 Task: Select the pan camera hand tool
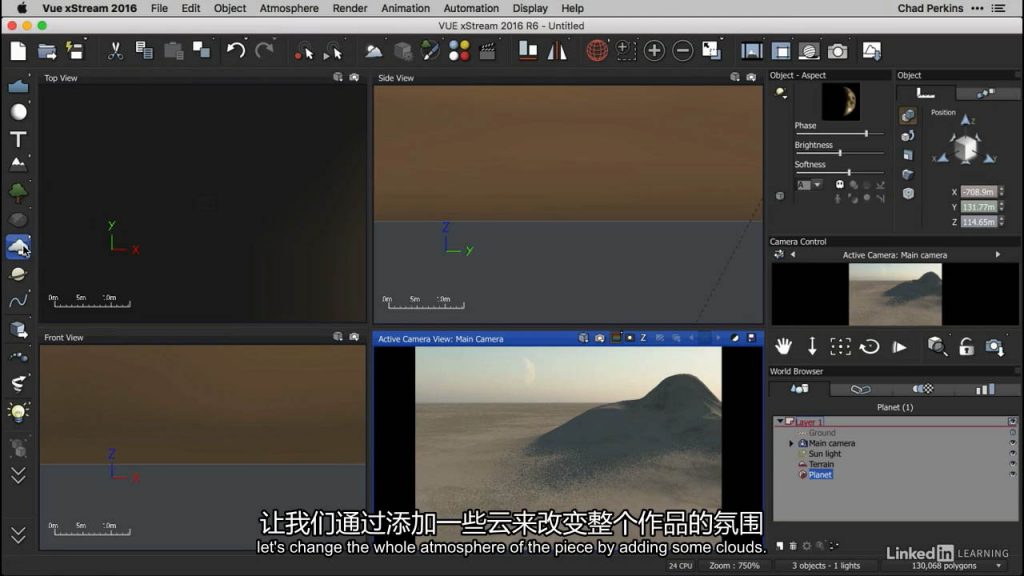(783, 346)
